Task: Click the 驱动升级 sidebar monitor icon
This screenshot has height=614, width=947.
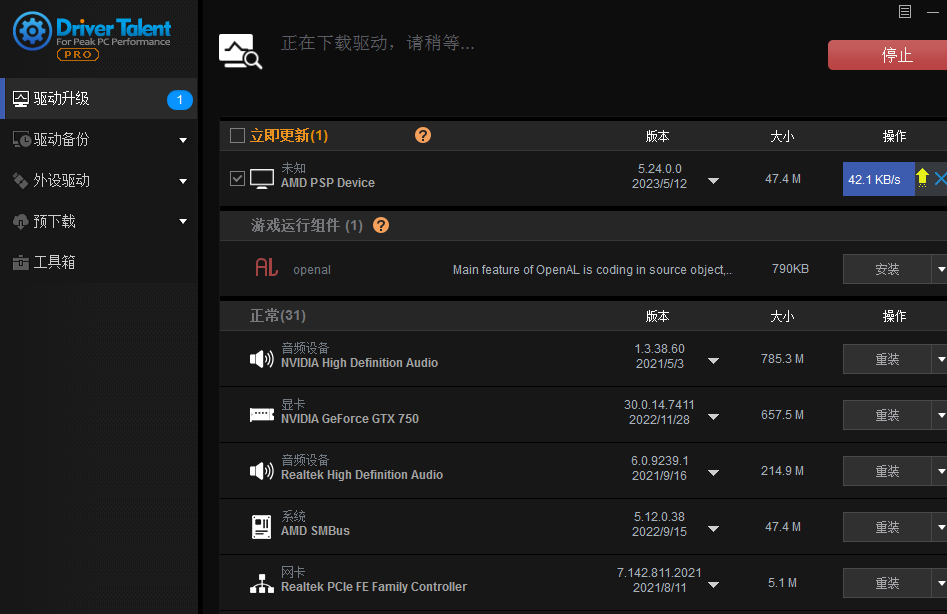Action: [x=21, y=99]
